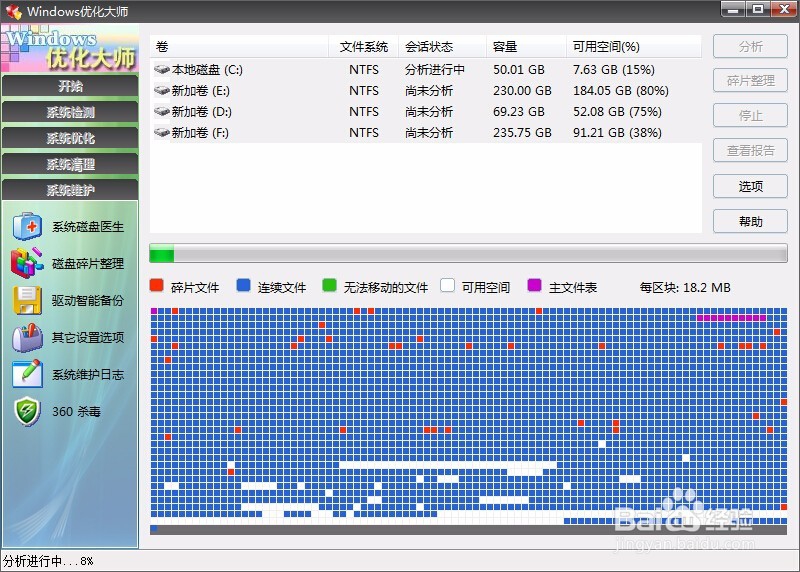
Task: Open the 系统检测 sidebar section
Action: point(70,112)
